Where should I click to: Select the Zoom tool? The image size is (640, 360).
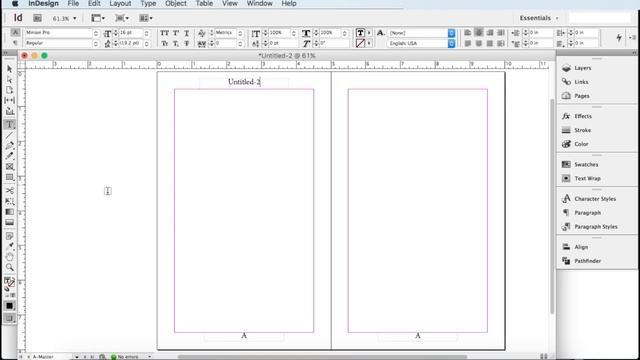10,267
